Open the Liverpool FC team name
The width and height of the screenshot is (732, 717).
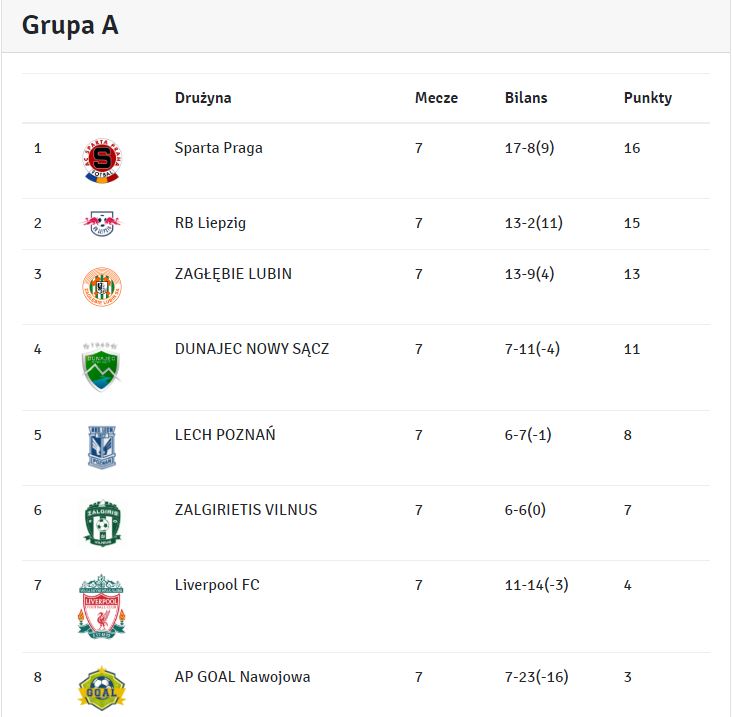click(x=217, y=585)
